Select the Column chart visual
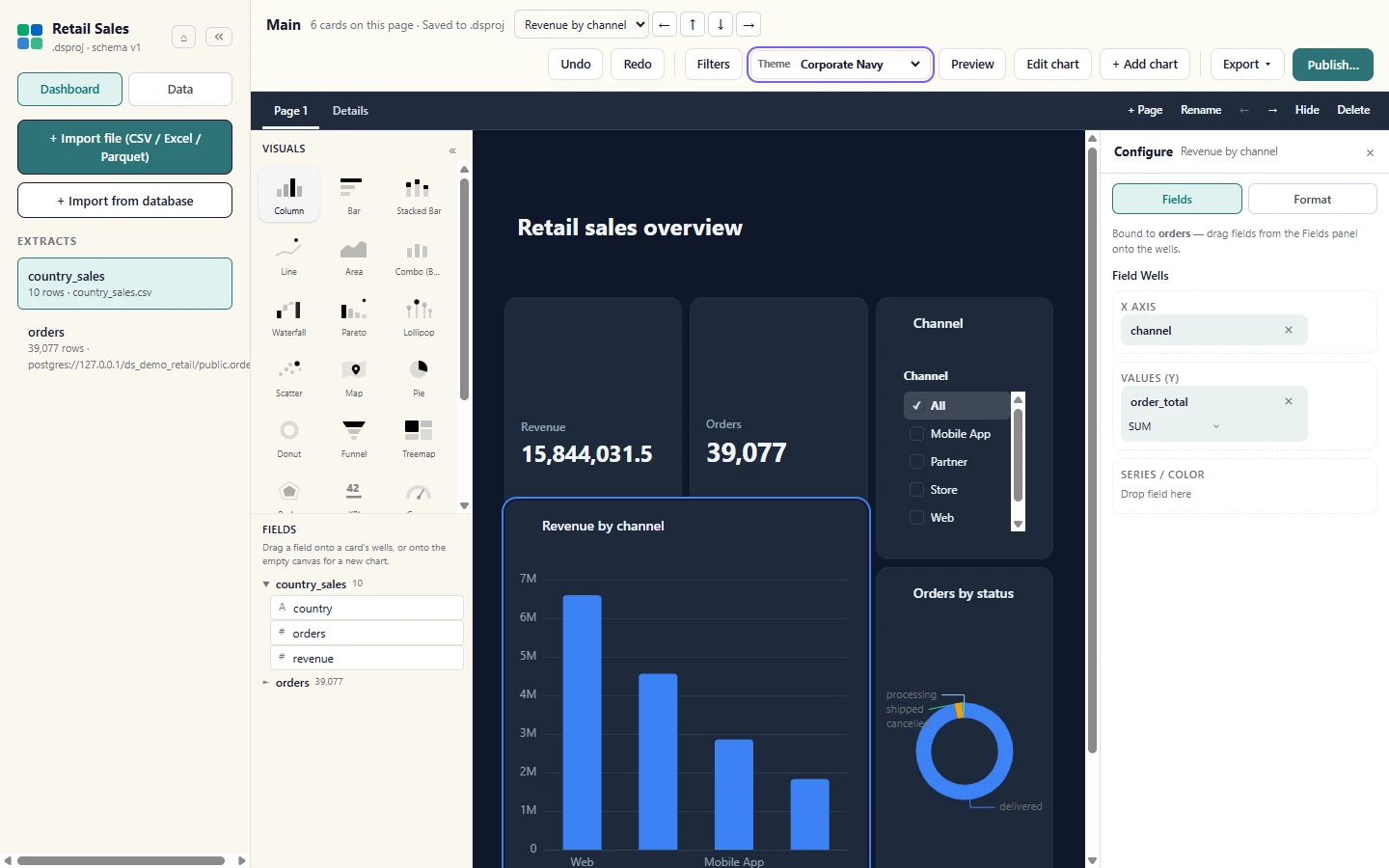 click(x=289, y=194)
